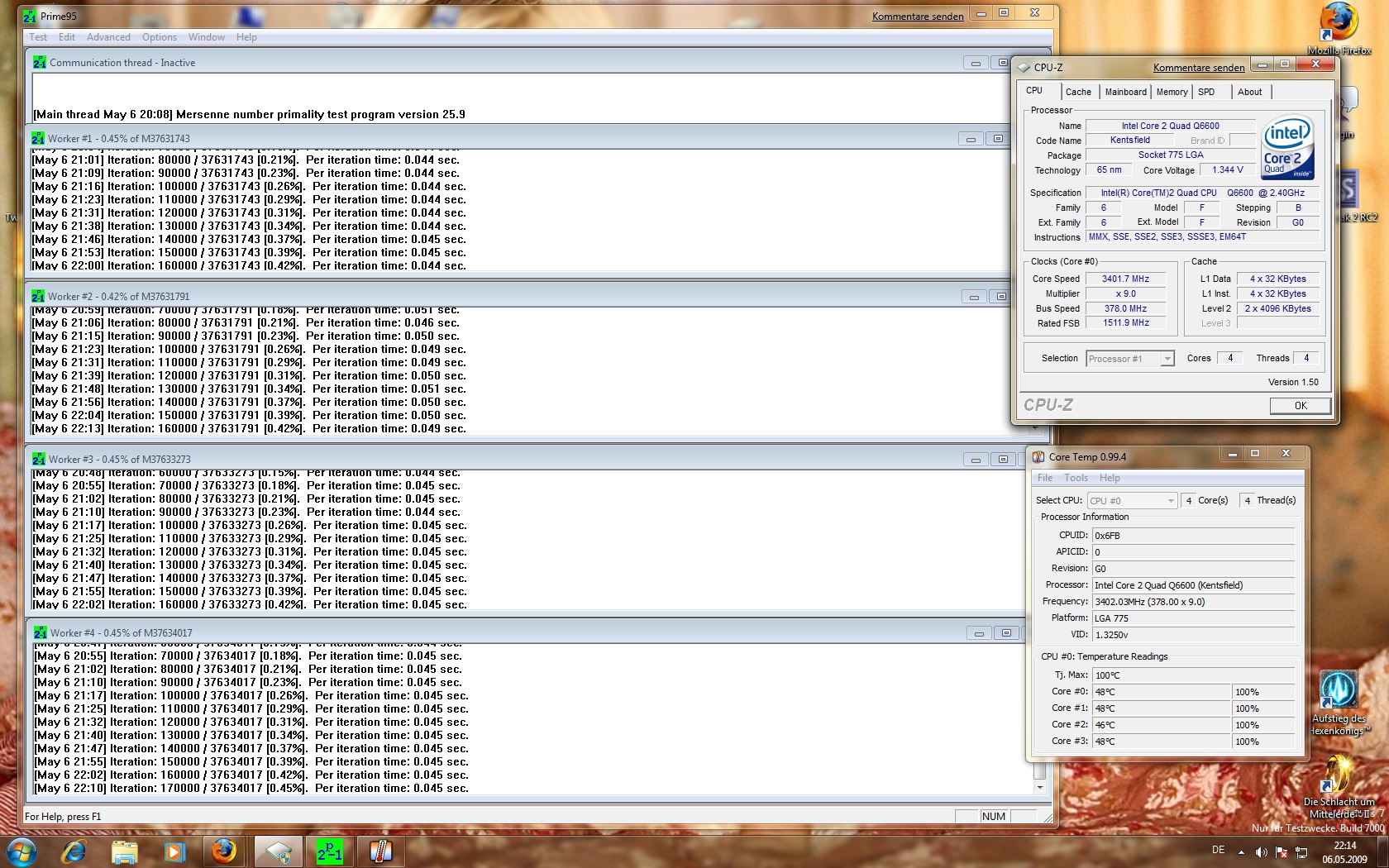Open the Prime95 Options menu
The width and height of the screenshot is (1389, 868).
(160, 37)
